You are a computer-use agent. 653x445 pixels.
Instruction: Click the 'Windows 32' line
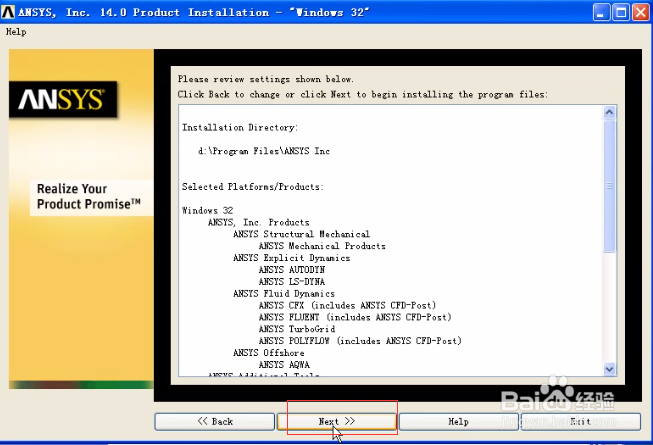tap(207, 210)
